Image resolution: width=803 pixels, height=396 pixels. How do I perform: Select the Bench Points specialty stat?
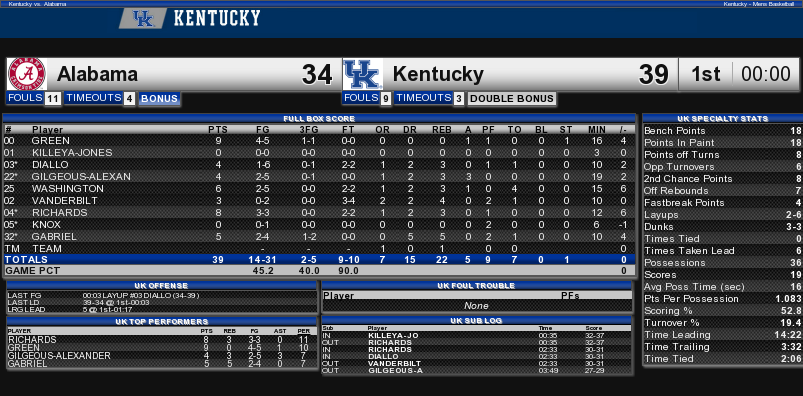tap(722, 131)
